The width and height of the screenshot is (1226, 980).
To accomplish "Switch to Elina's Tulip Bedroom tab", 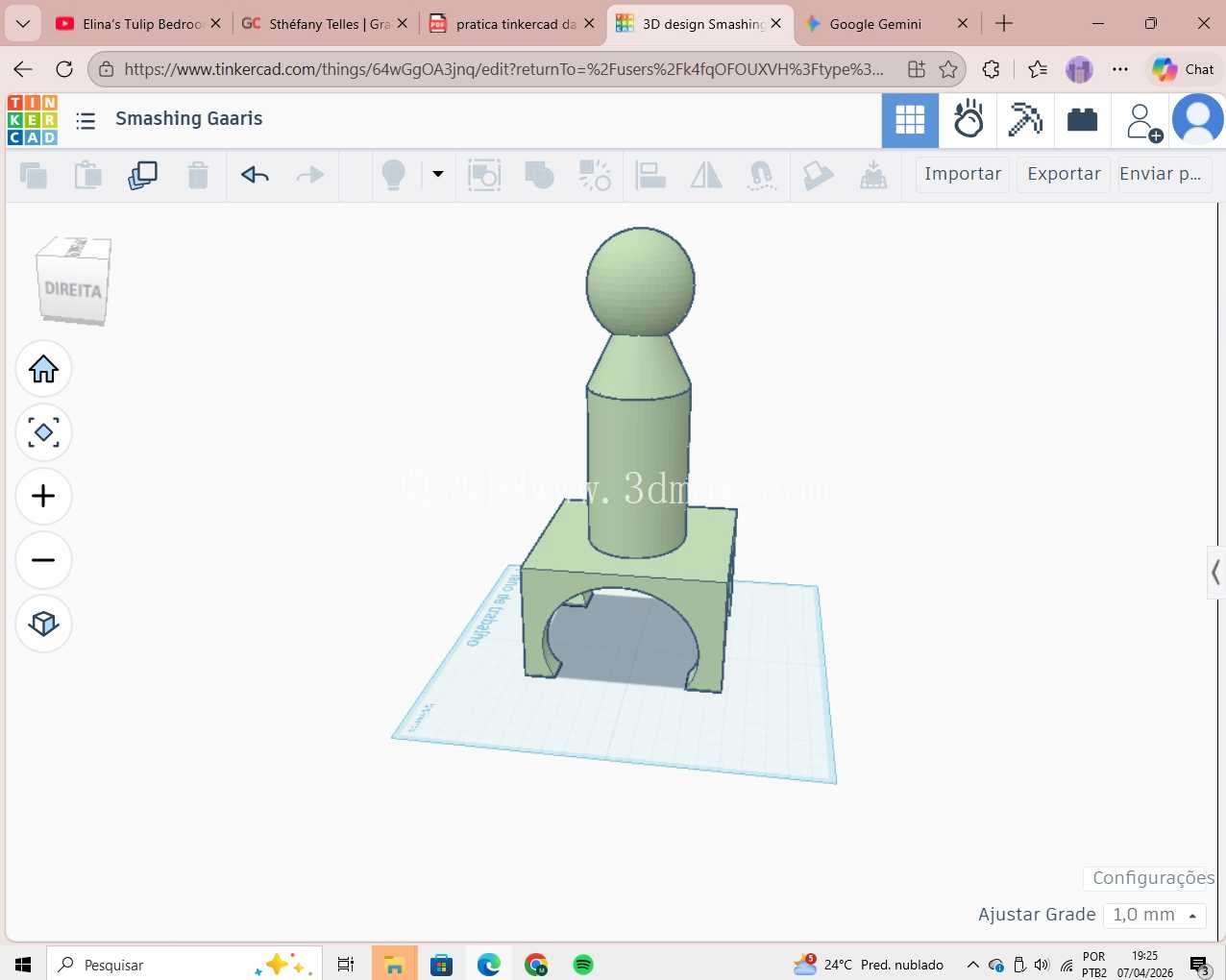I will (x=138, y=24).
